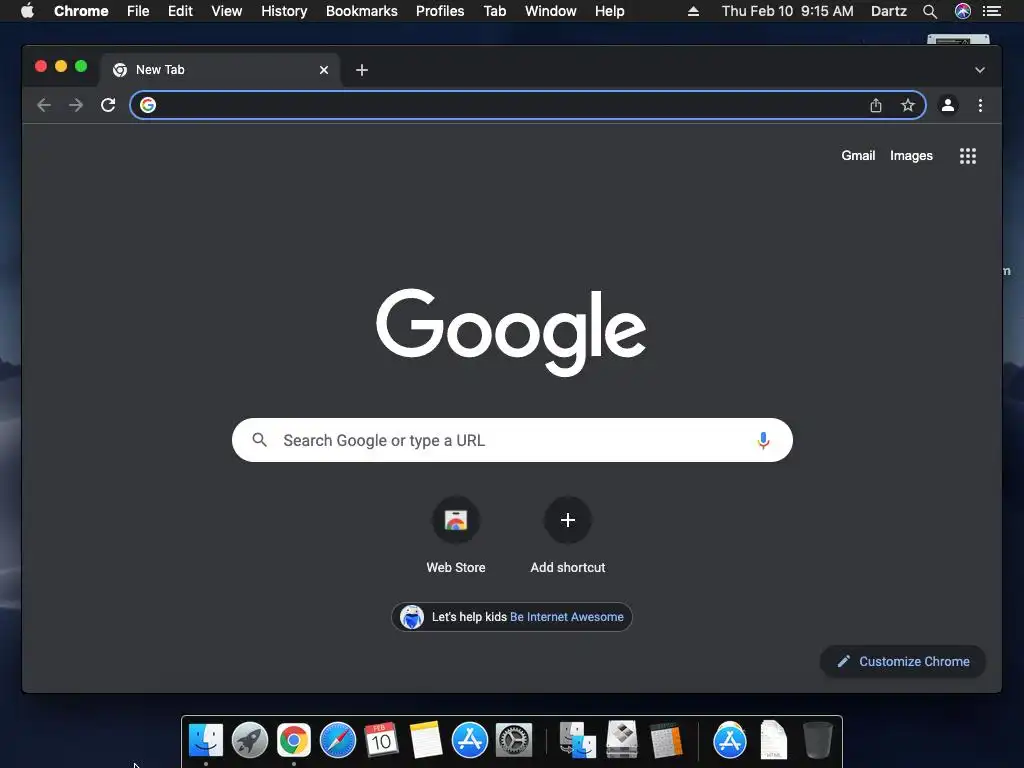Open Migration Assistant in the Dock
1024x768 pixels.
577,741
